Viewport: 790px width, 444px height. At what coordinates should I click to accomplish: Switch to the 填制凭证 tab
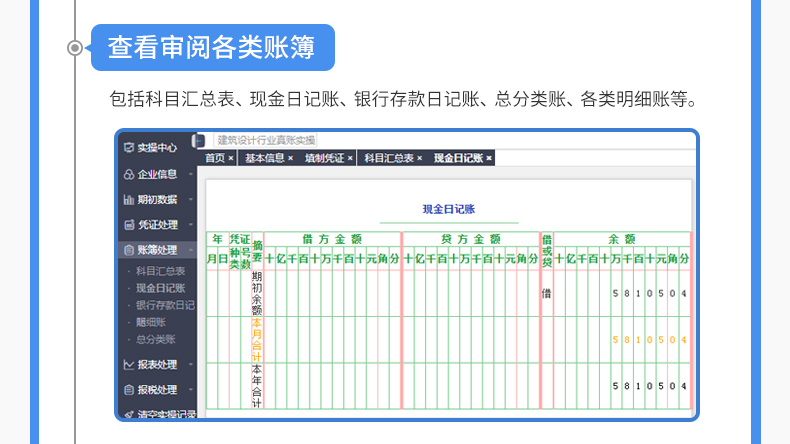(324, 159)
